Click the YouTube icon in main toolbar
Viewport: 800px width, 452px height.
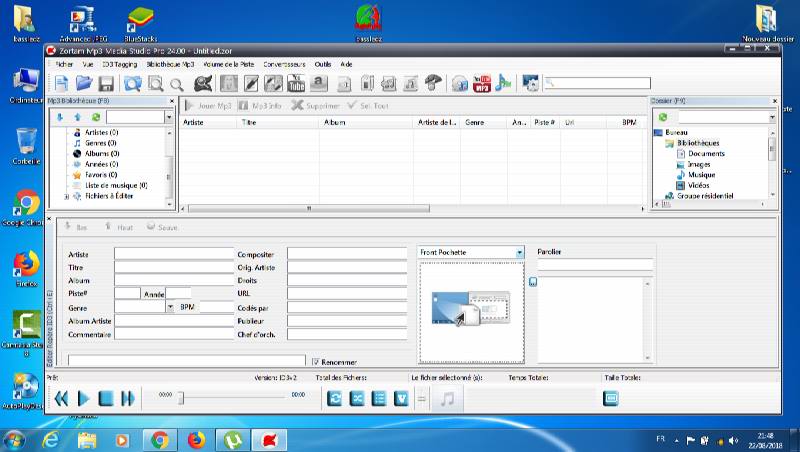point(295,83)
